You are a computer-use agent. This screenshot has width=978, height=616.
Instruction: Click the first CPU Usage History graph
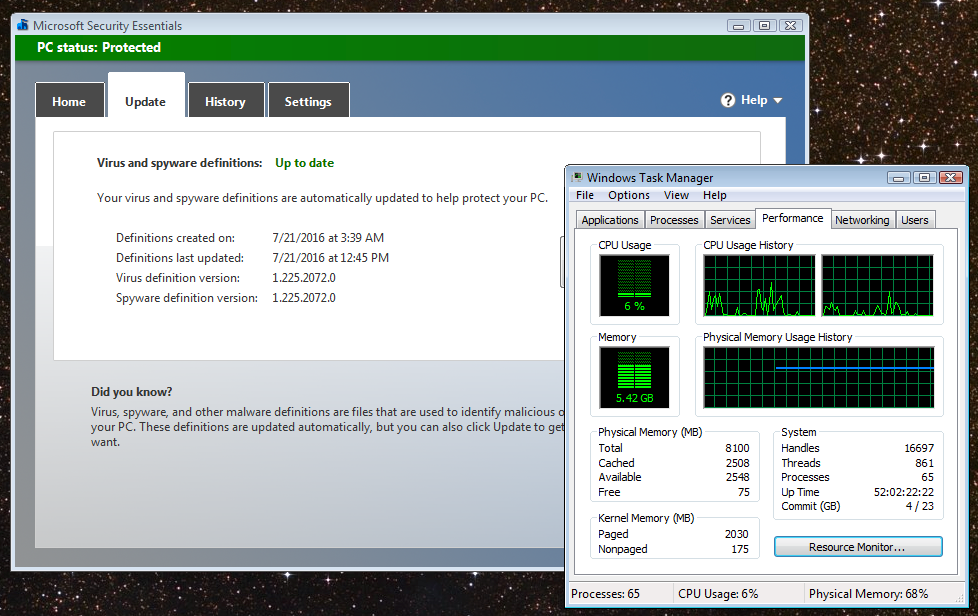point(759,286)
